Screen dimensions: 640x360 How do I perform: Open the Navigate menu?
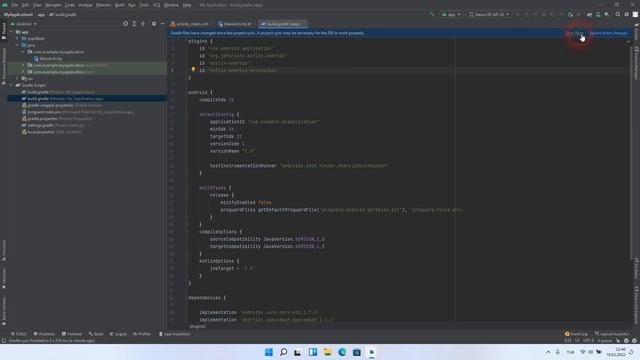click(53, 5)
